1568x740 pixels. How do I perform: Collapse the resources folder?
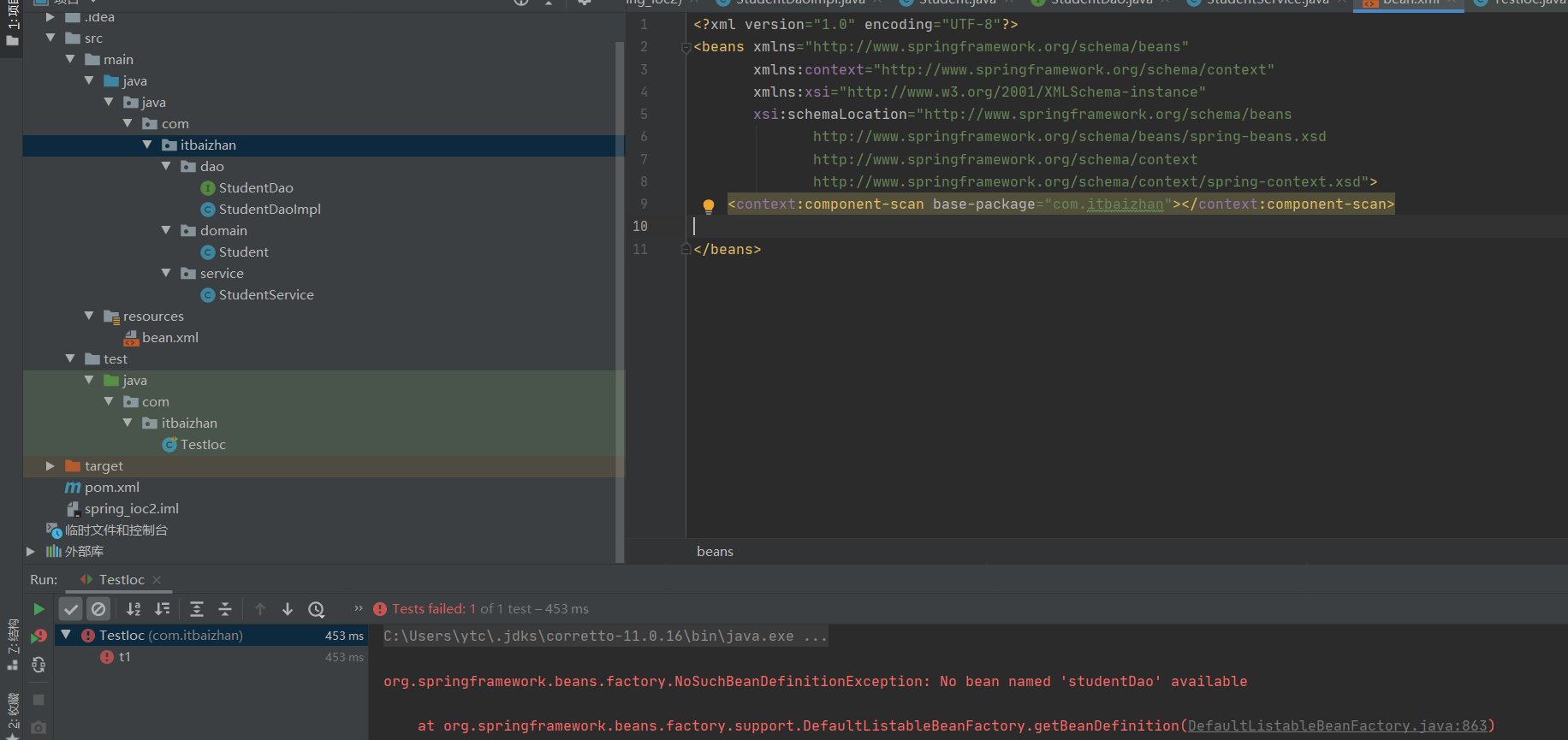pyautogui.click(x=89, y=316)
